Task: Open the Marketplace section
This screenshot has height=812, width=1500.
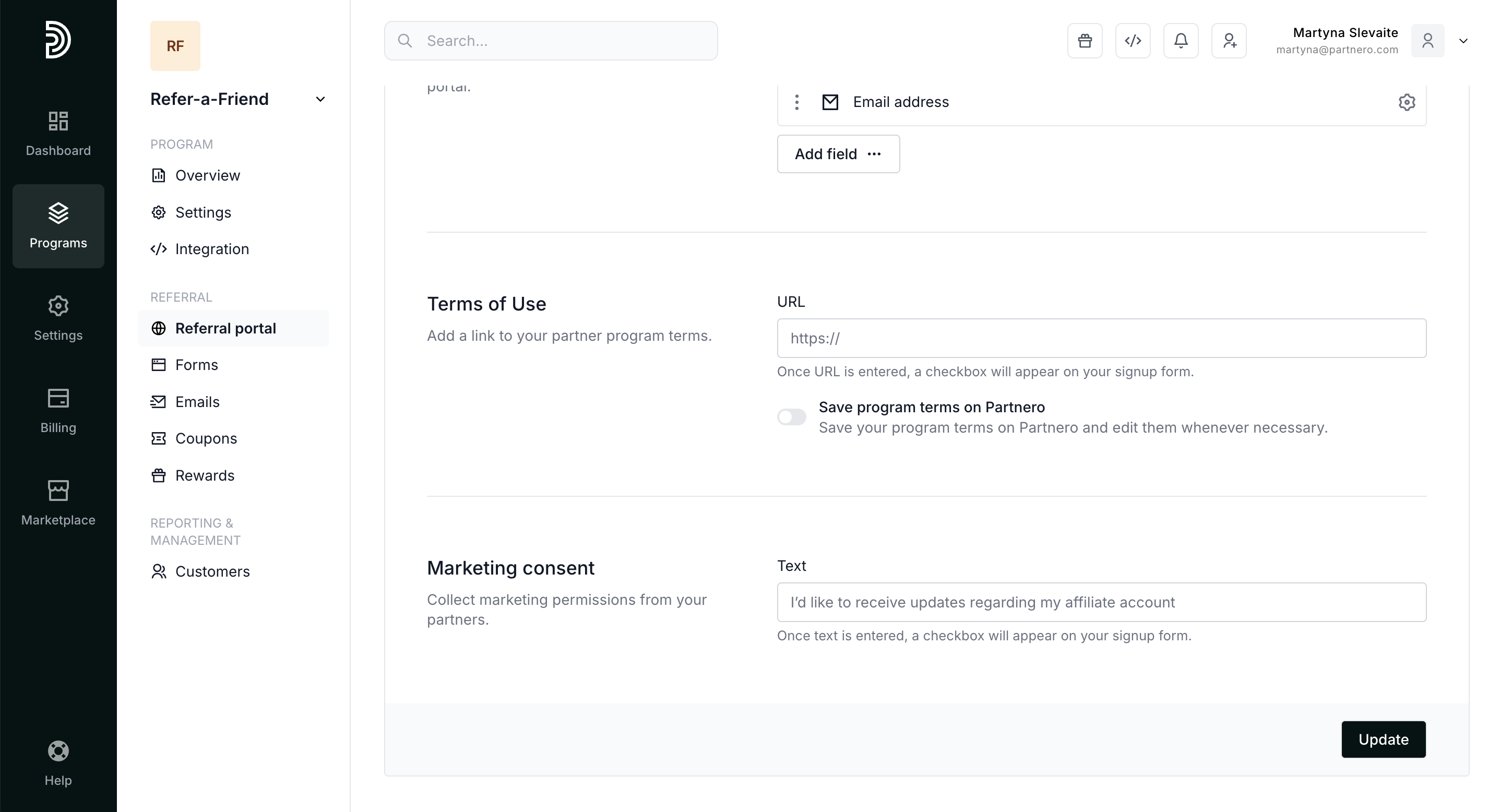Action: pos(58,503)
